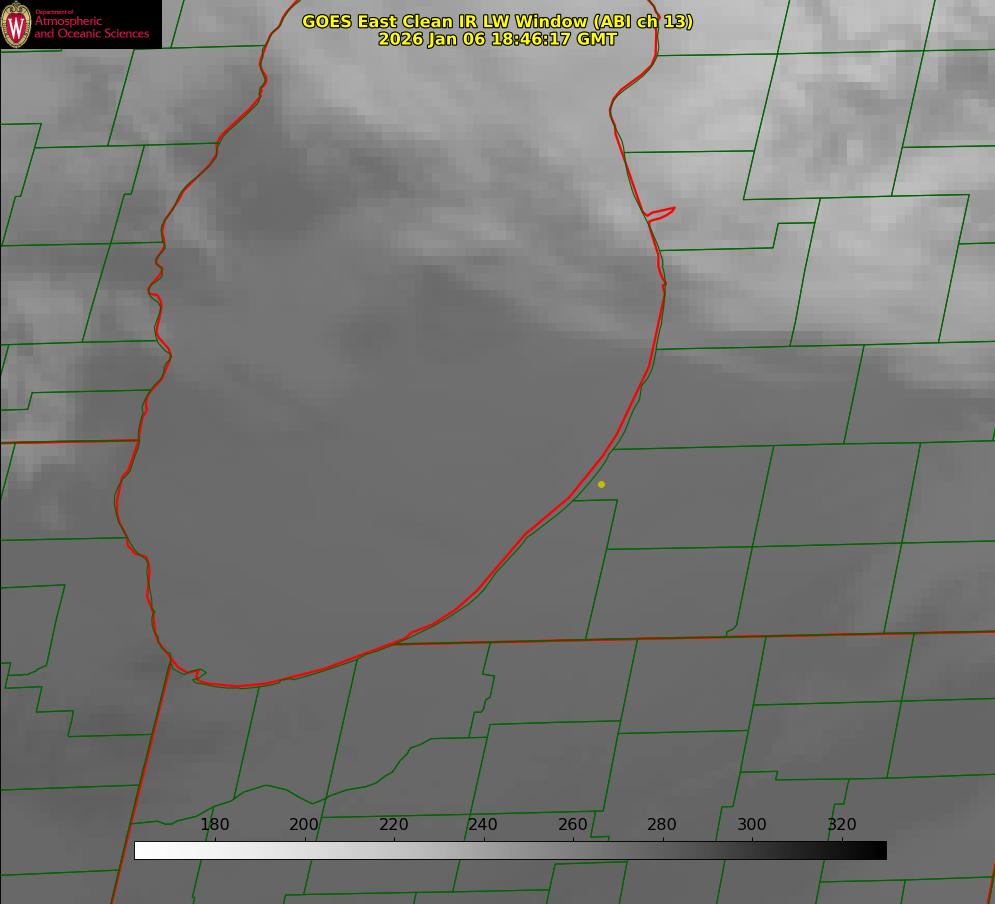This screenshot has height=904, width=995.
Task: Select the 200 colorbar tick label
Action: click(304, 824)
